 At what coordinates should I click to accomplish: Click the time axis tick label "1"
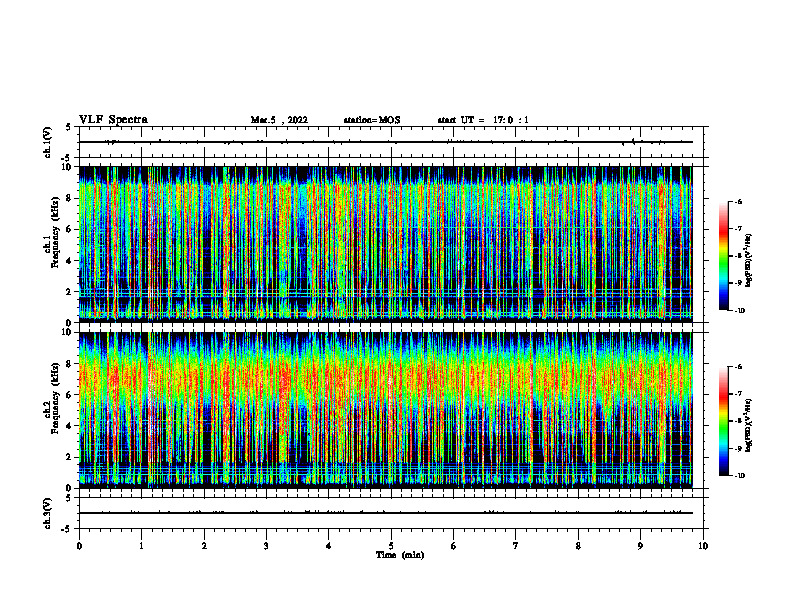[x=141, y=546]
